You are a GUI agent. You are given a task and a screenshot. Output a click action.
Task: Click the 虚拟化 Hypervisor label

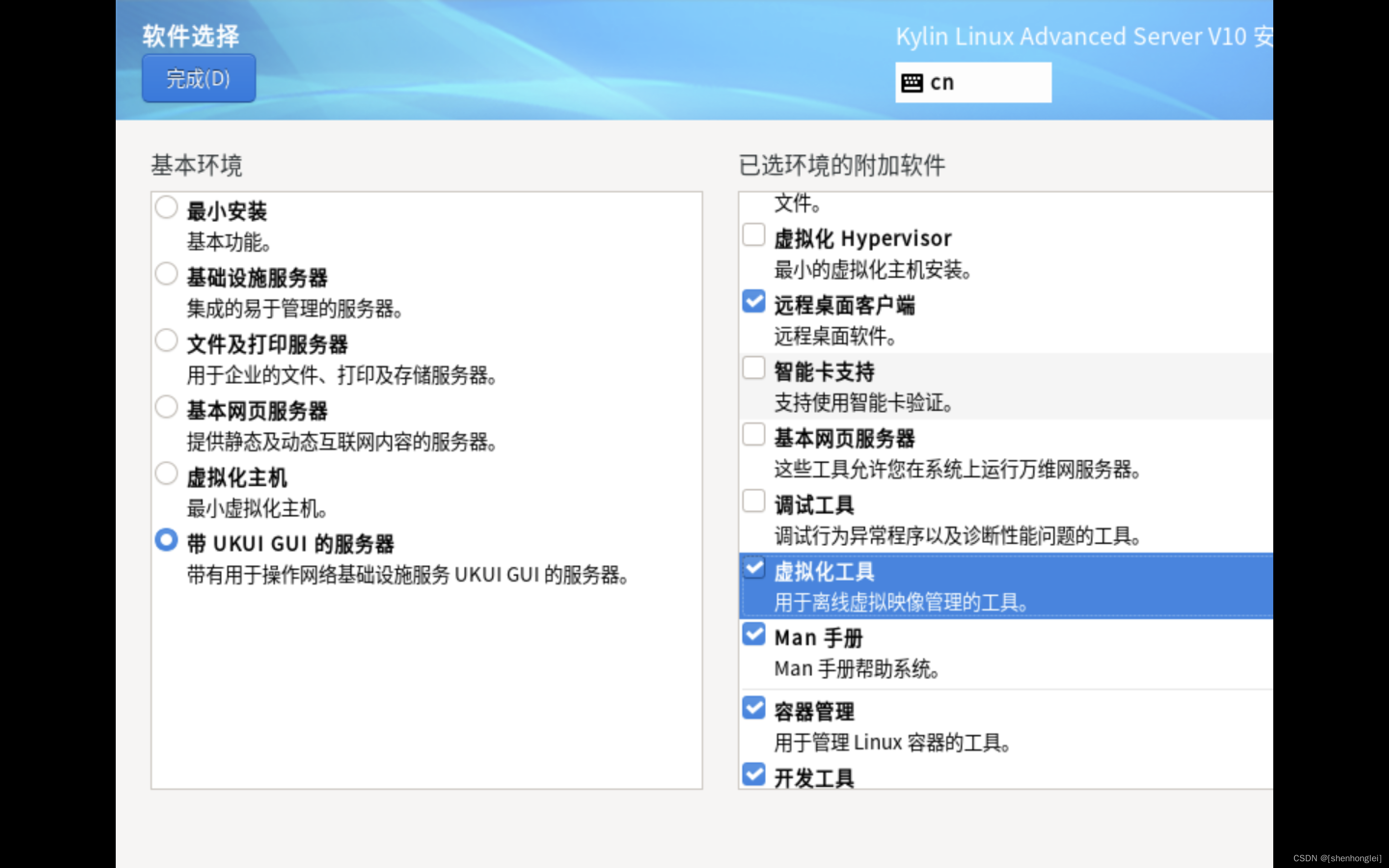(863, 239)
